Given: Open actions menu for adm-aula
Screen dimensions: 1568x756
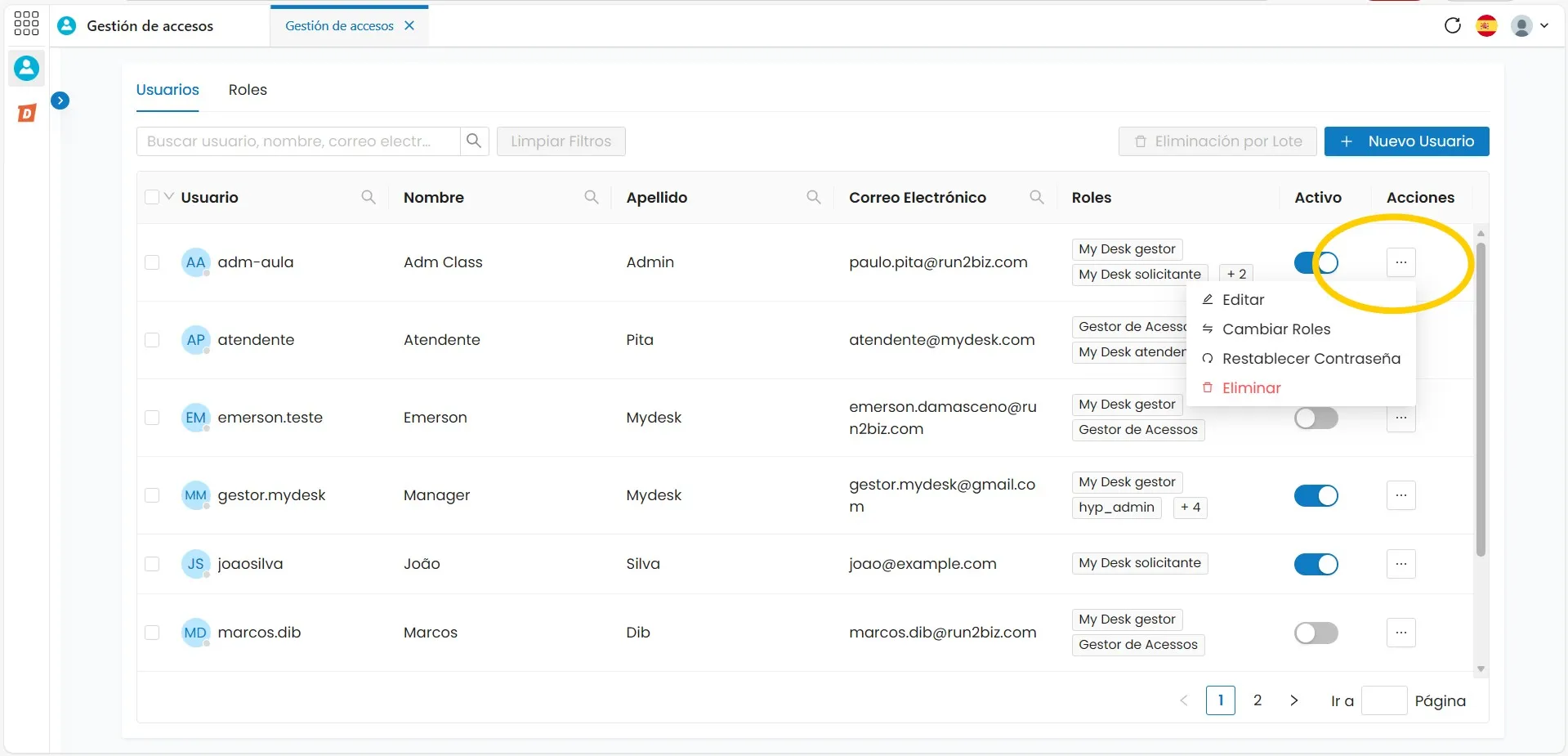Looking at the screenshot, I should coord(1400,262).
